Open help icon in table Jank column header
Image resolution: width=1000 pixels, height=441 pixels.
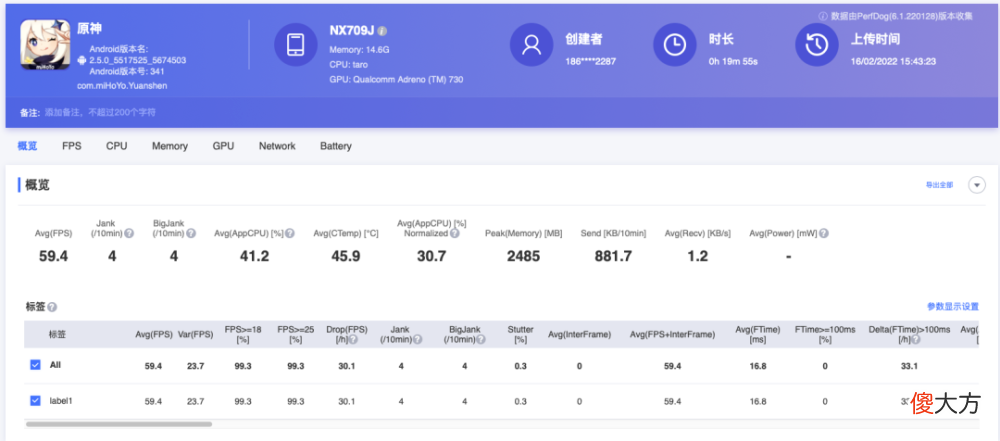click(x=418, y=340)
